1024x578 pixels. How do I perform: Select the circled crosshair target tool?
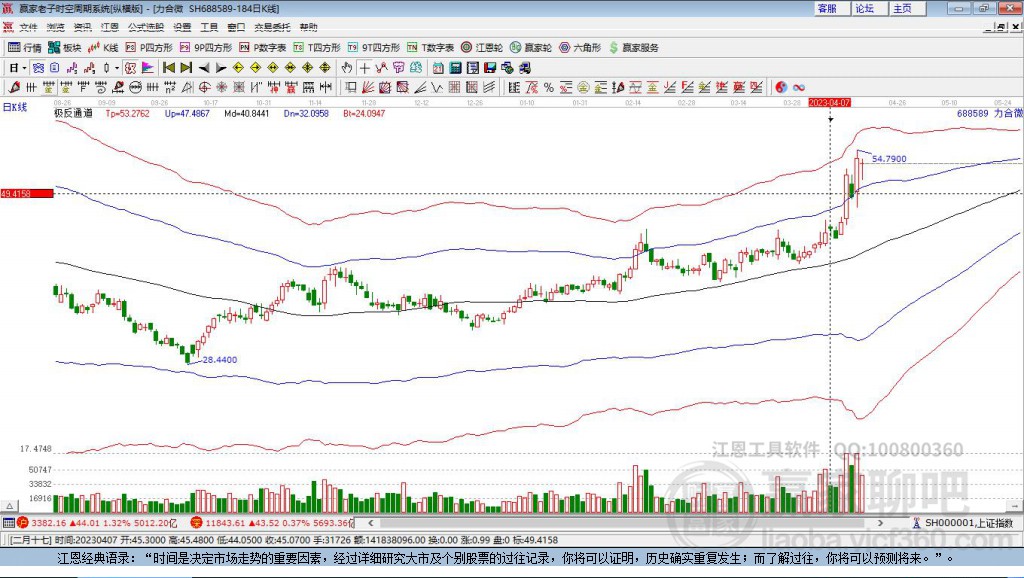pyautogui.click(x=204, y=87)
